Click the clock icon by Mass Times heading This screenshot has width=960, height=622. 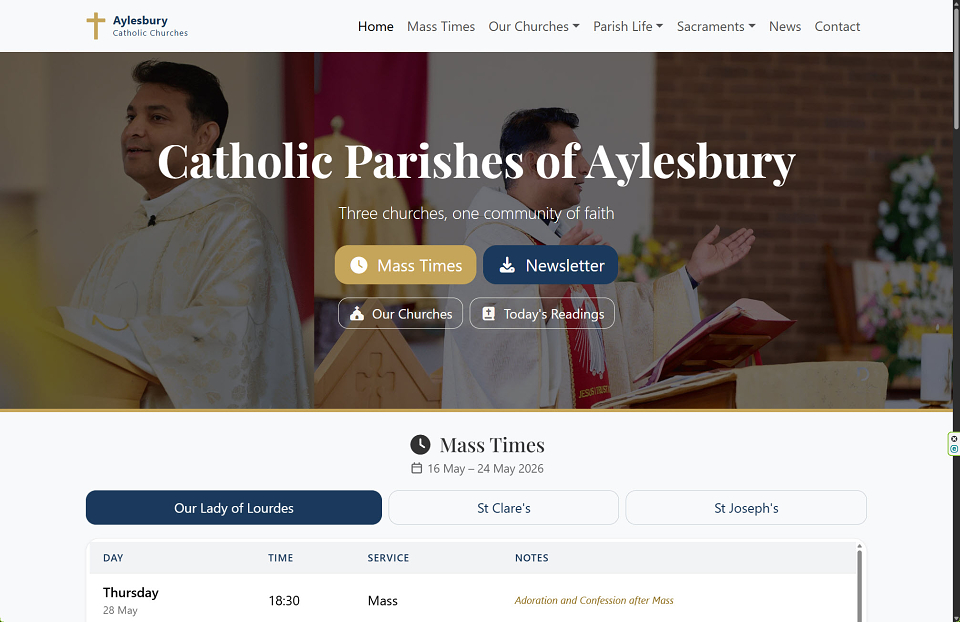[420, 444]
